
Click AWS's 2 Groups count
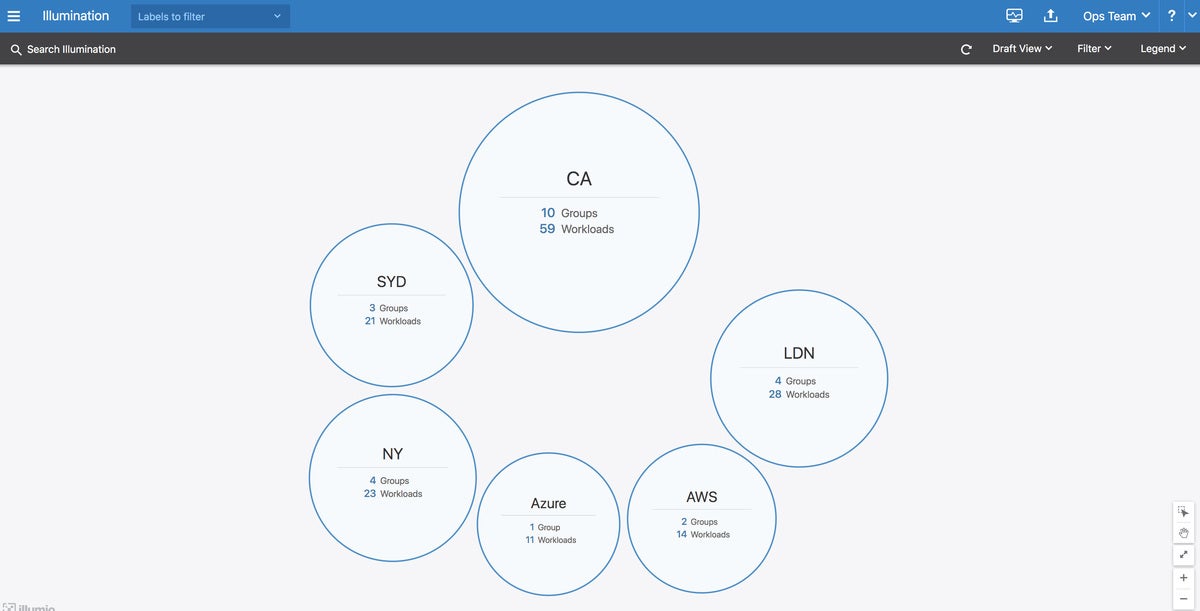pos(700,522)
